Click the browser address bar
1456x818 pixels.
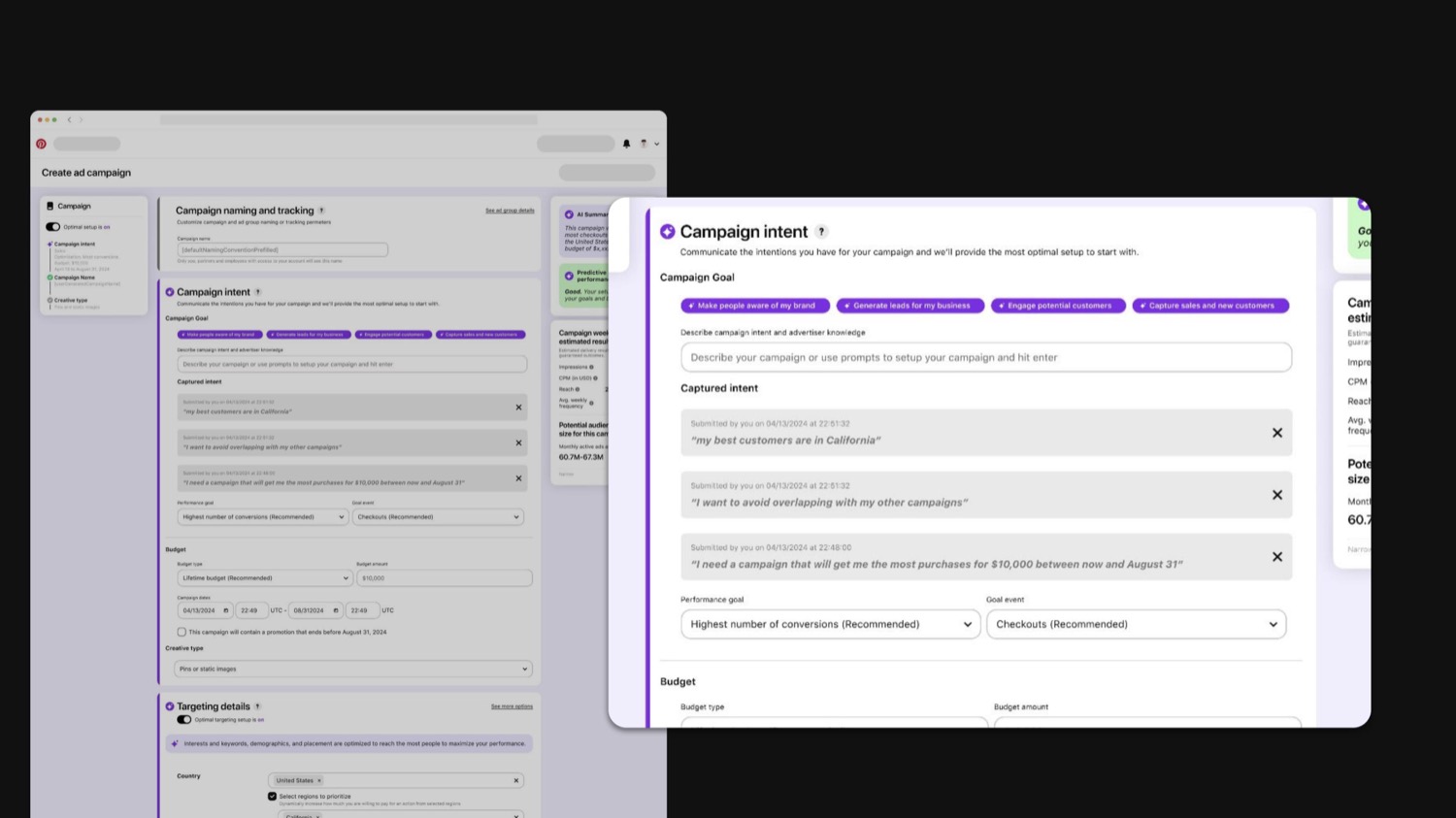click(x=348, y=119)
